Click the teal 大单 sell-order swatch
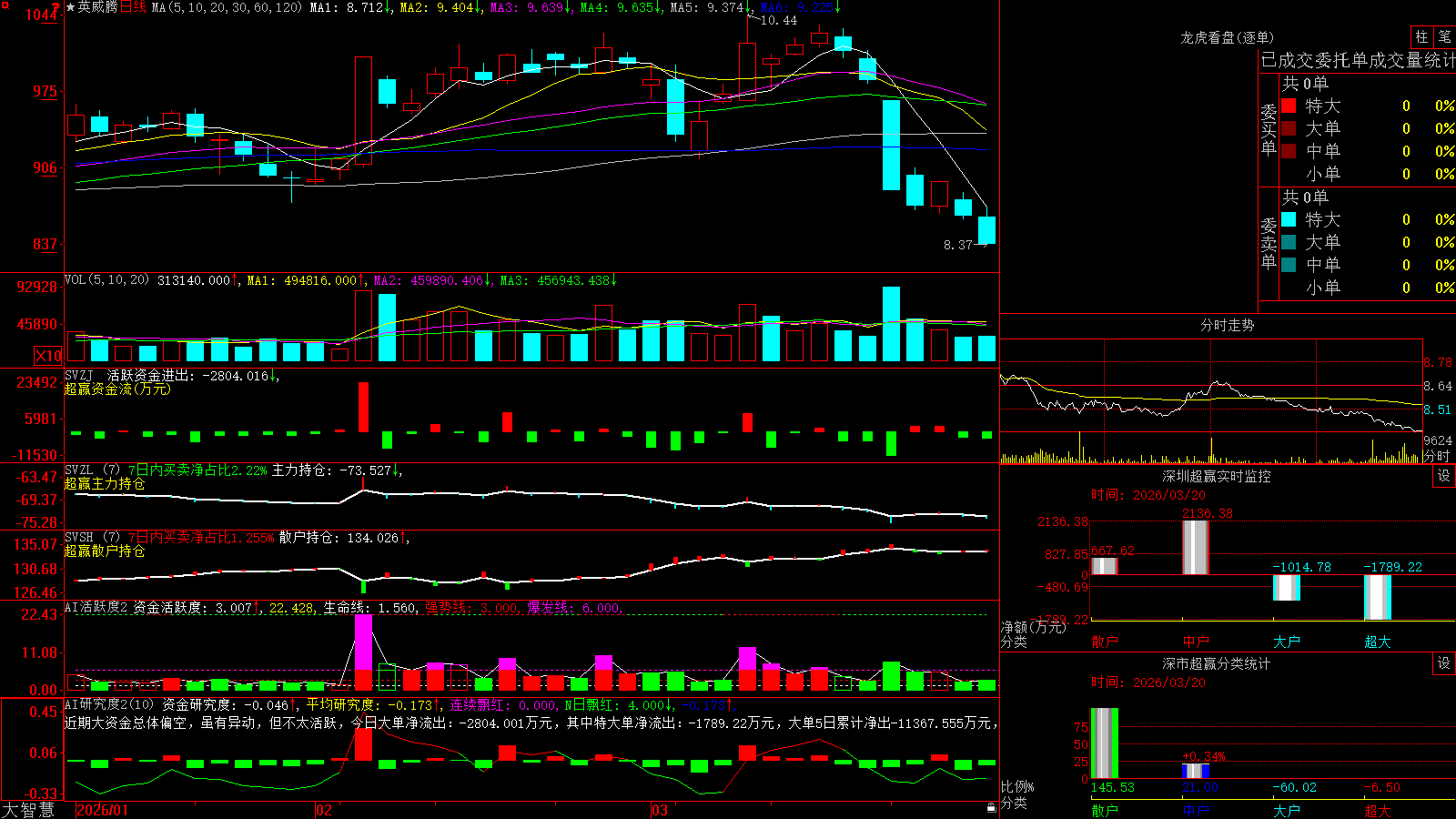Screen dimensions: 1456x819 click(x=1289, y=242)
